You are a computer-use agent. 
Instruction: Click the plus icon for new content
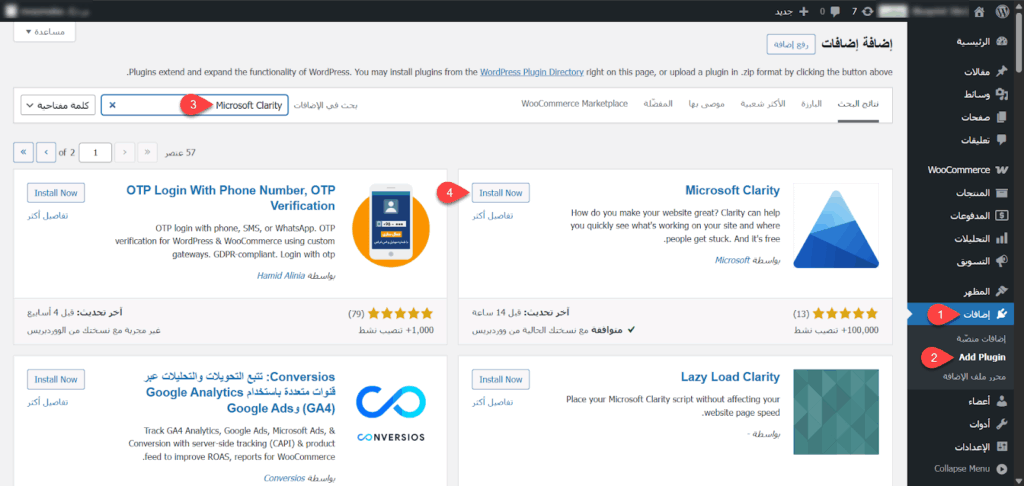point(803,11)
